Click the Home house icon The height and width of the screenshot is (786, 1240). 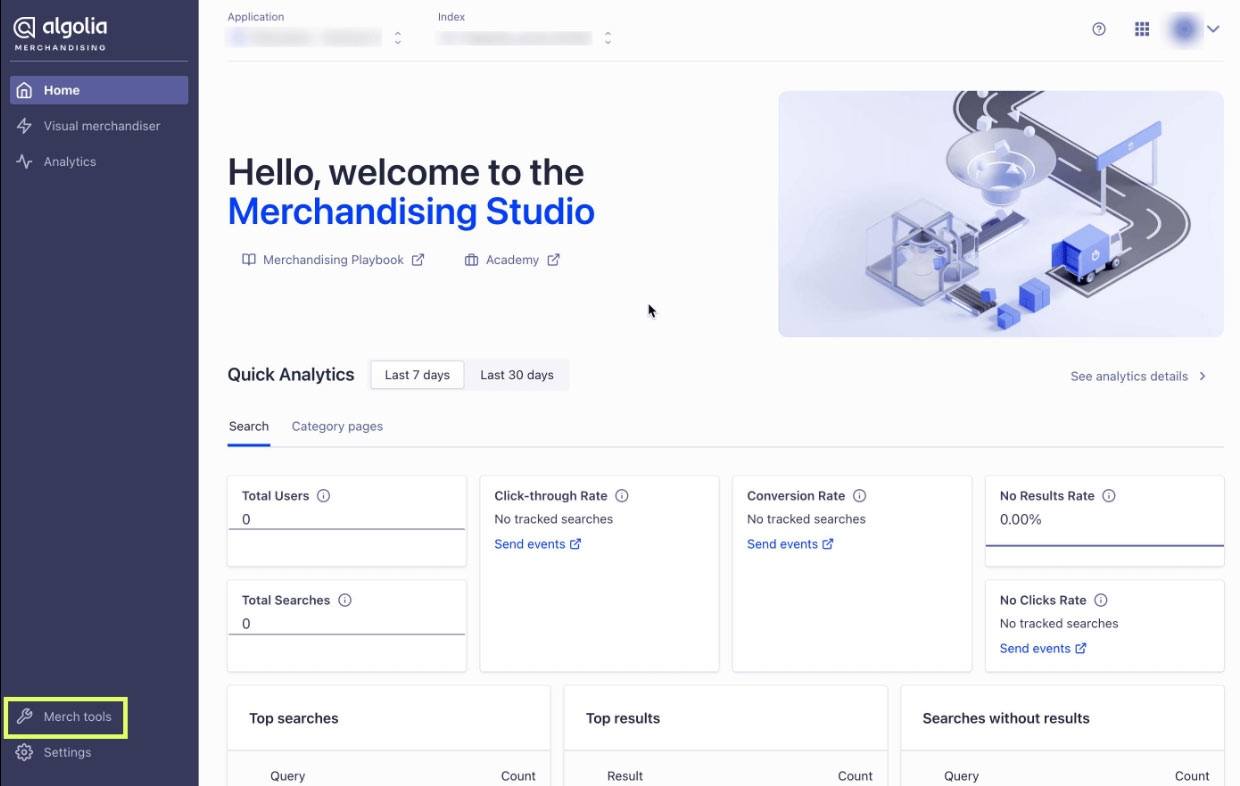(25, 90)
